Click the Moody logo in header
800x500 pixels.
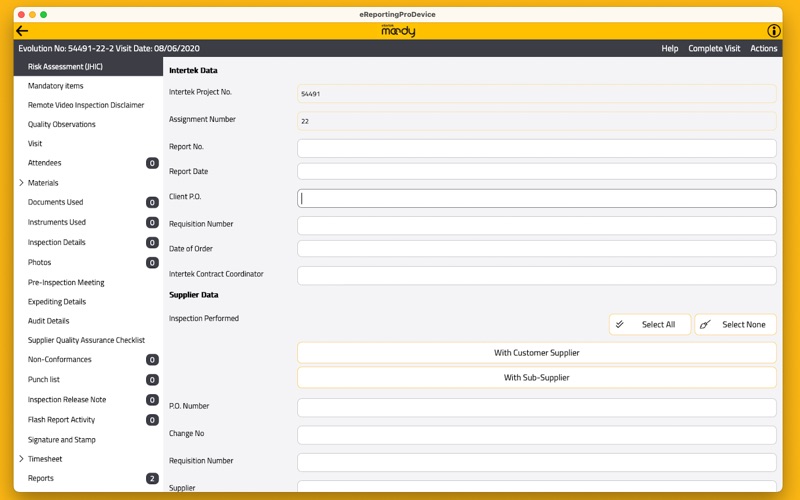coord(398,31)
